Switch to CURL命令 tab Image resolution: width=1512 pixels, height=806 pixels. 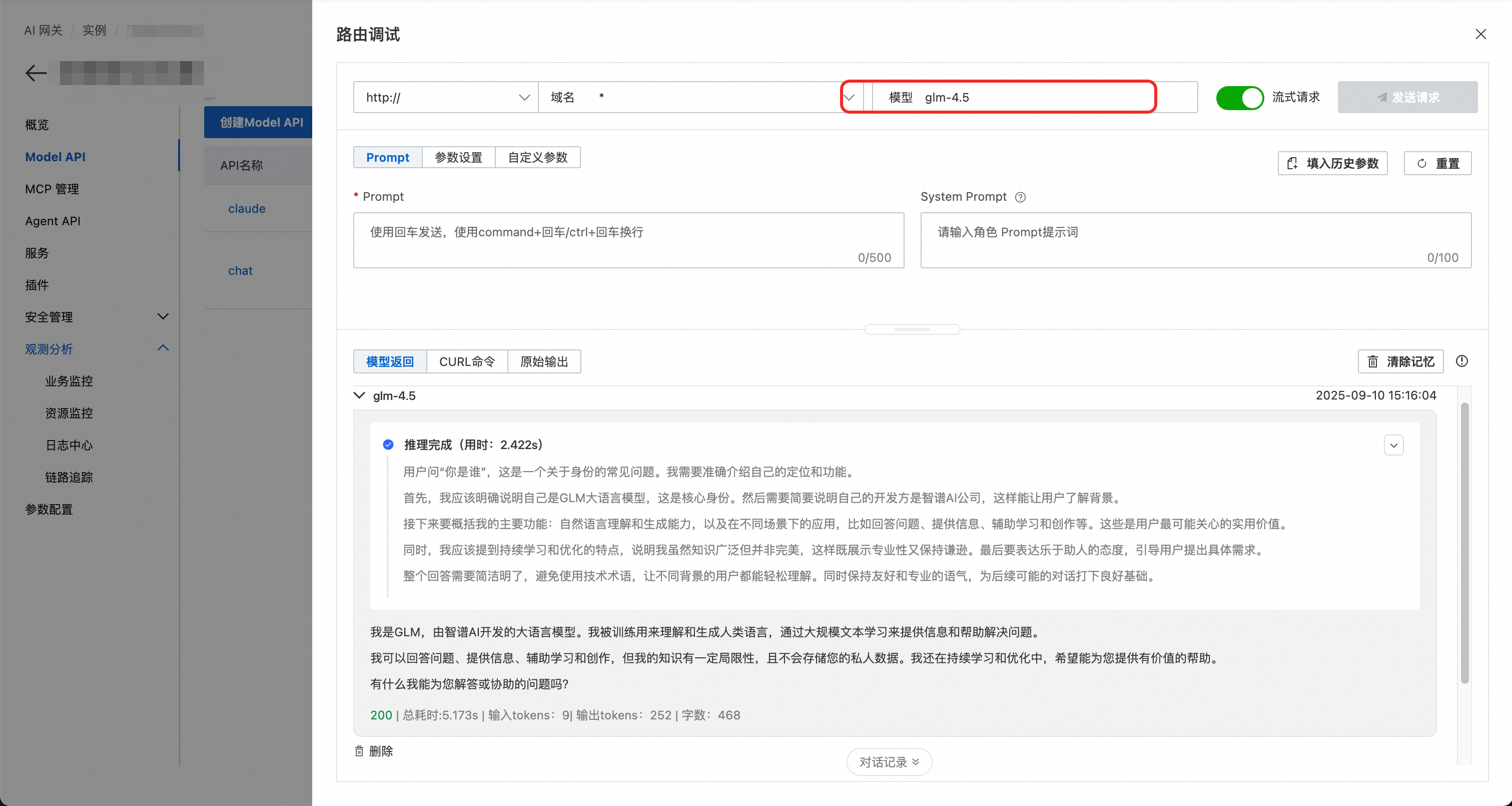tap(467, 361)
